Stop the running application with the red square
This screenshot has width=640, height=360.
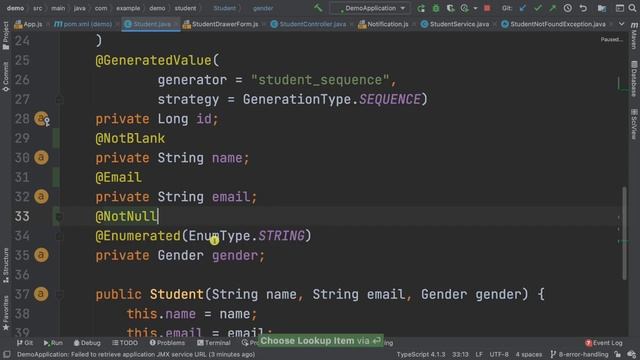487,8
